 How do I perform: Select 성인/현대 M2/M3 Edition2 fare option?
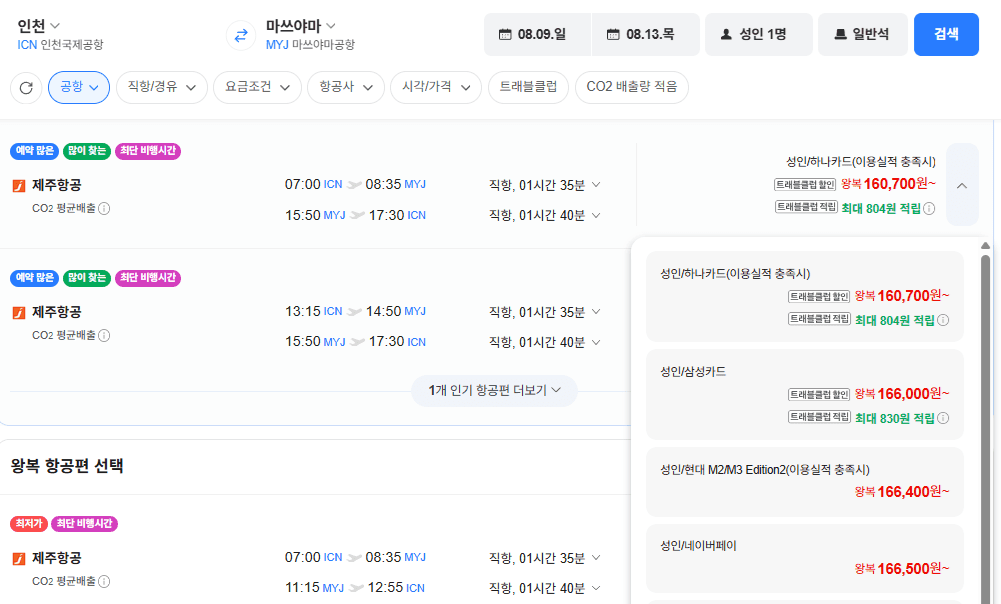coord(804,482)
